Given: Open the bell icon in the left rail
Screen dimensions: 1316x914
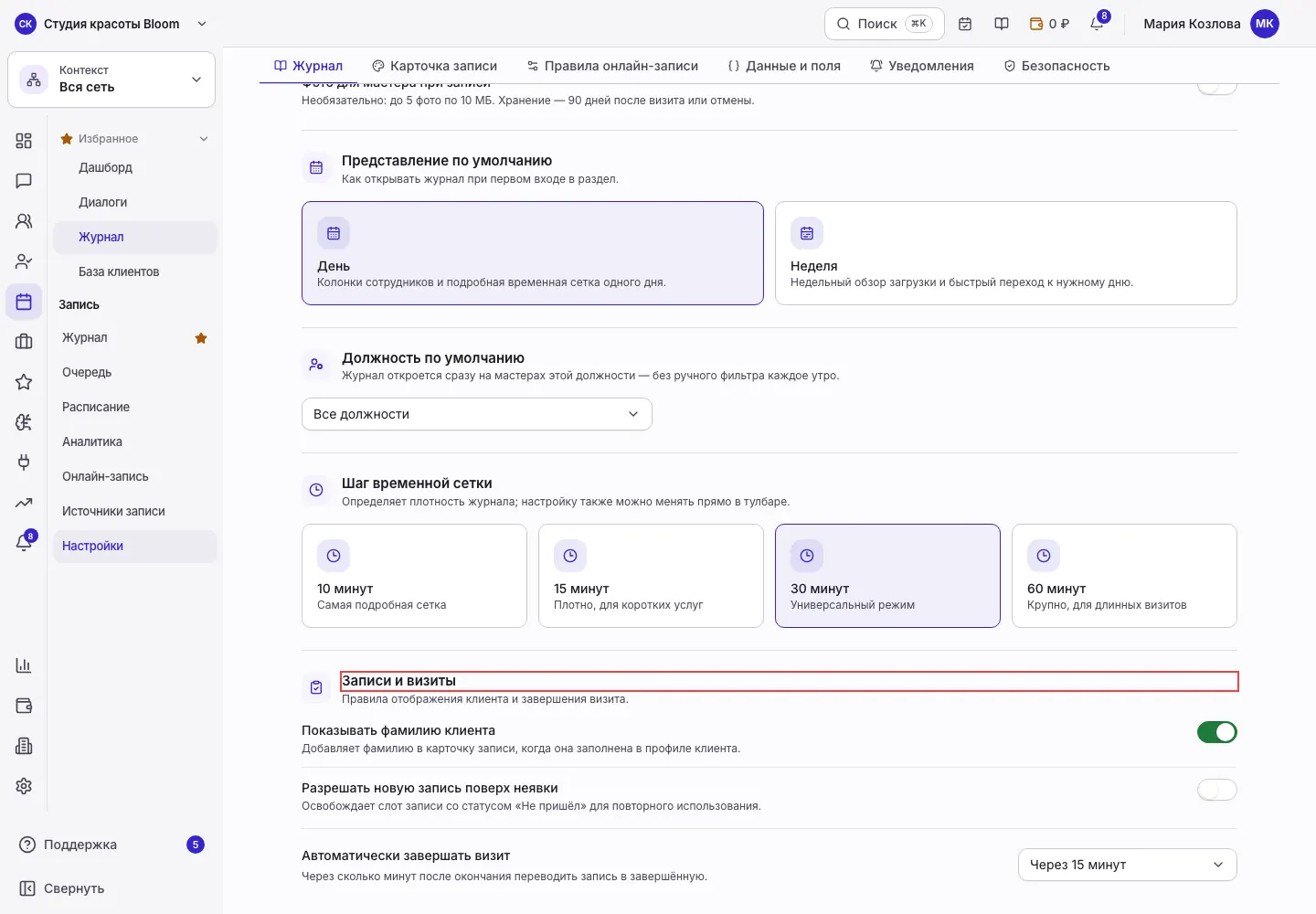Looking at the screenshot, I should (24, 543).
